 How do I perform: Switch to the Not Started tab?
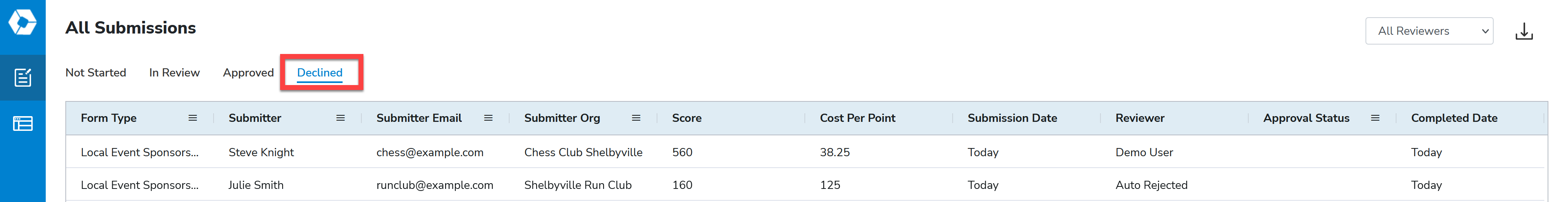coord(96,73)
